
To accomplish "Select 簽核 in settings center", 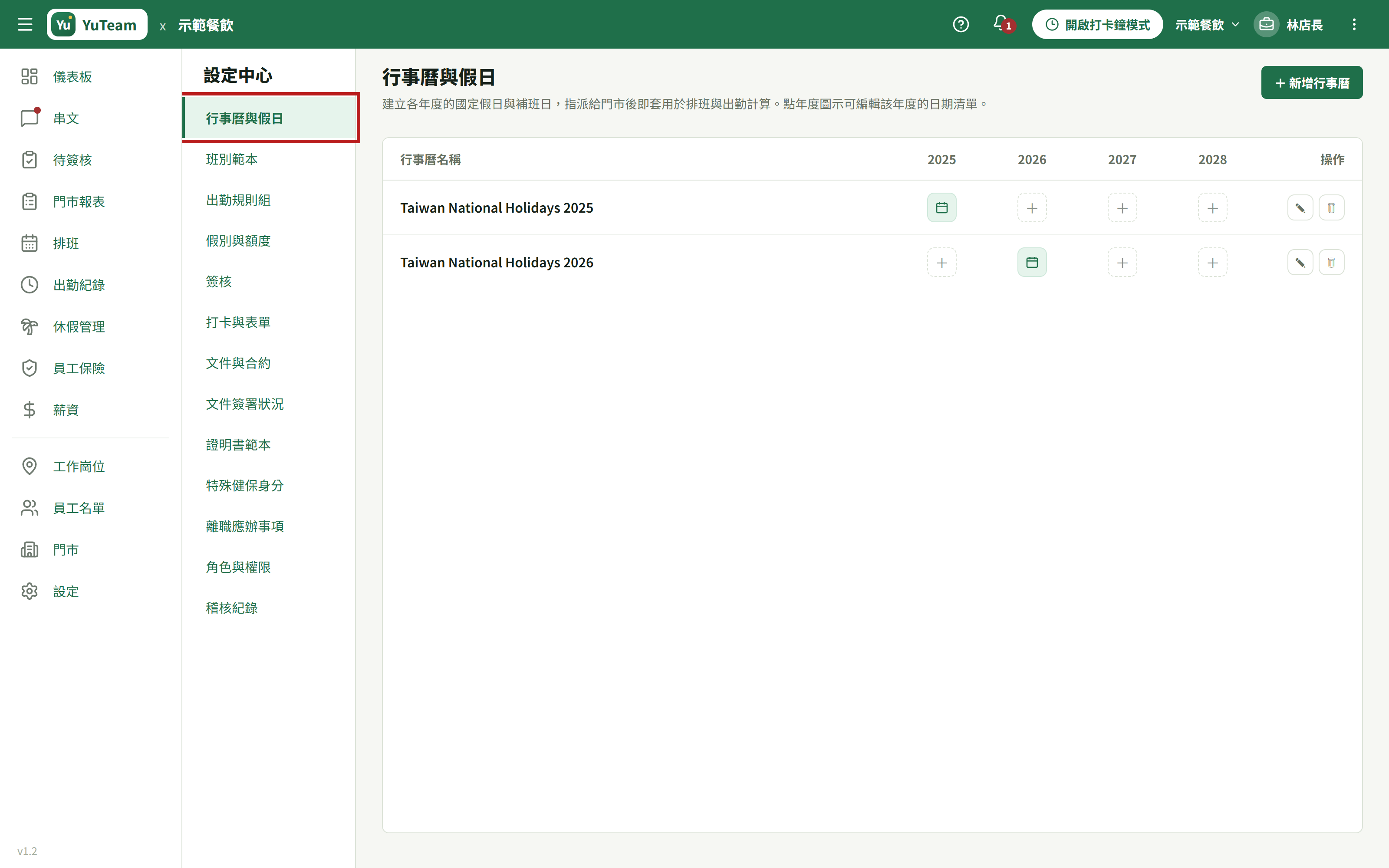I will (269, 281).
